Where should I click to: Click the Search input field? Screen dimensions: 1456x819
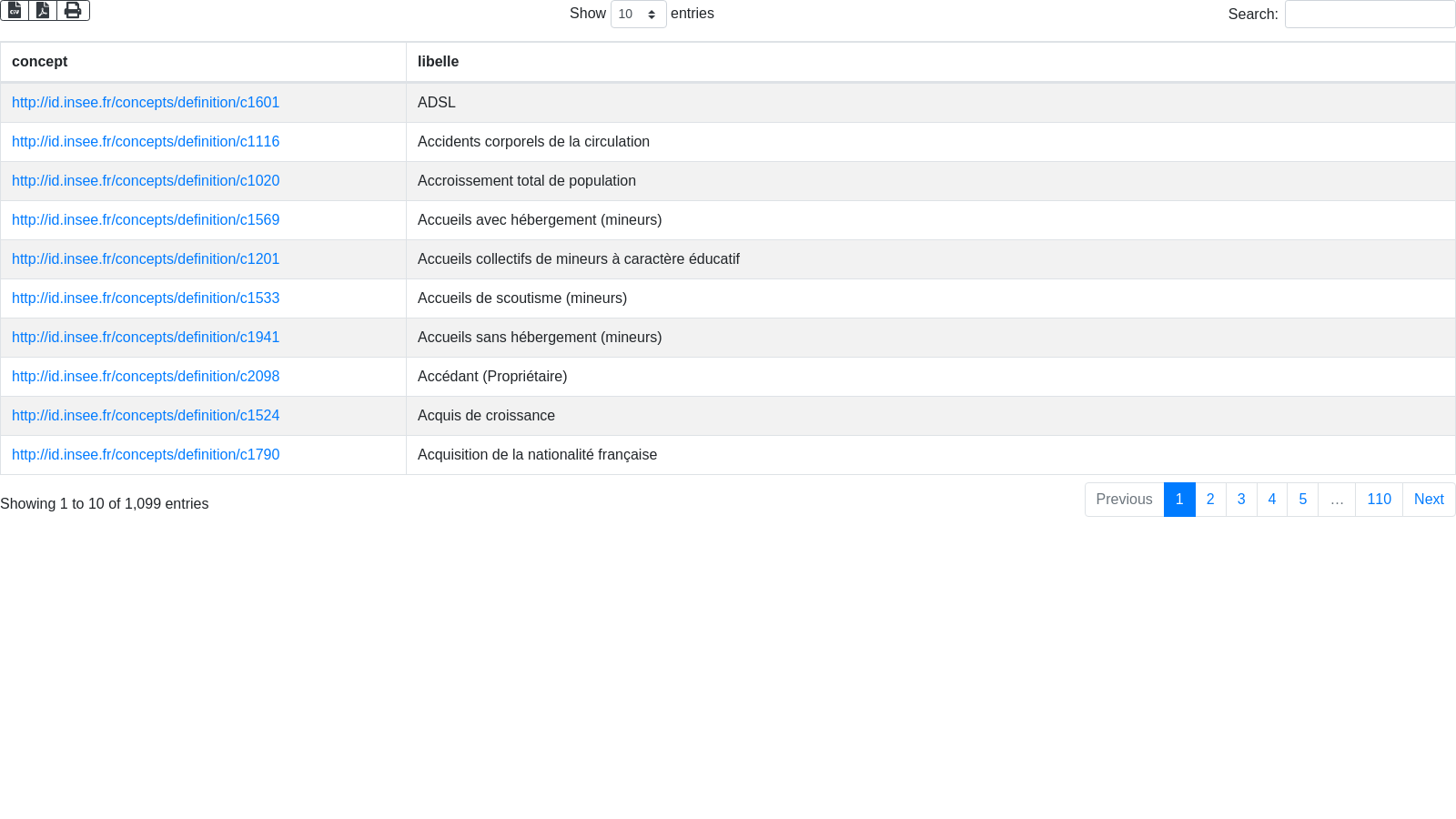click(1370, 15)
